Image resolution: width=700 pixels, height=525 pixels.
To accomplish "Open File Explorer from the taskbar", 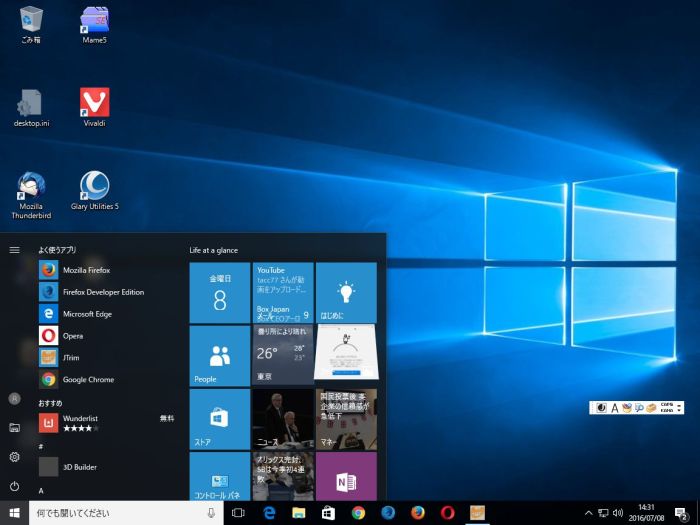I will pos(298,513).
